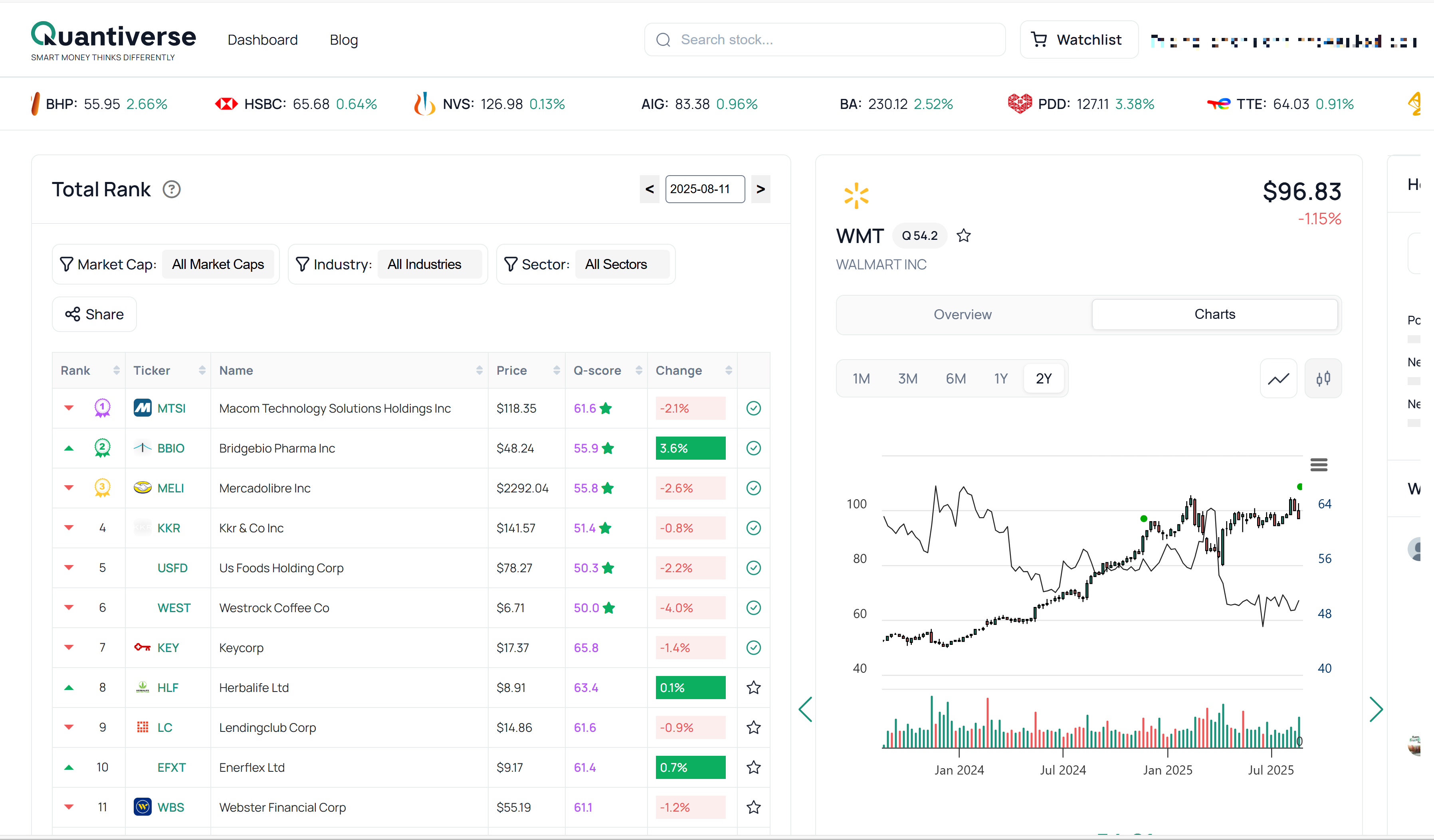The image size is (1434, 840).
Task: Favorite WMT with the star icon
Action: 963,235
